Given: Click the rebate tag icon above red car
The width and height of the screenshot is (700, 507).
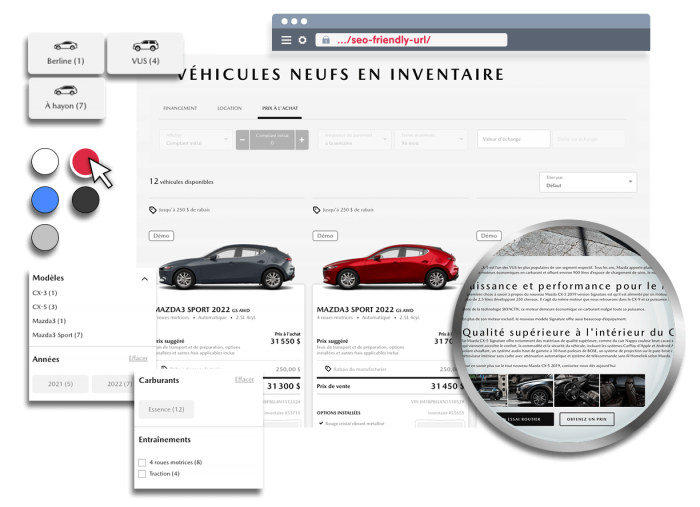Looking at the screenshot, I should point(317,210).
